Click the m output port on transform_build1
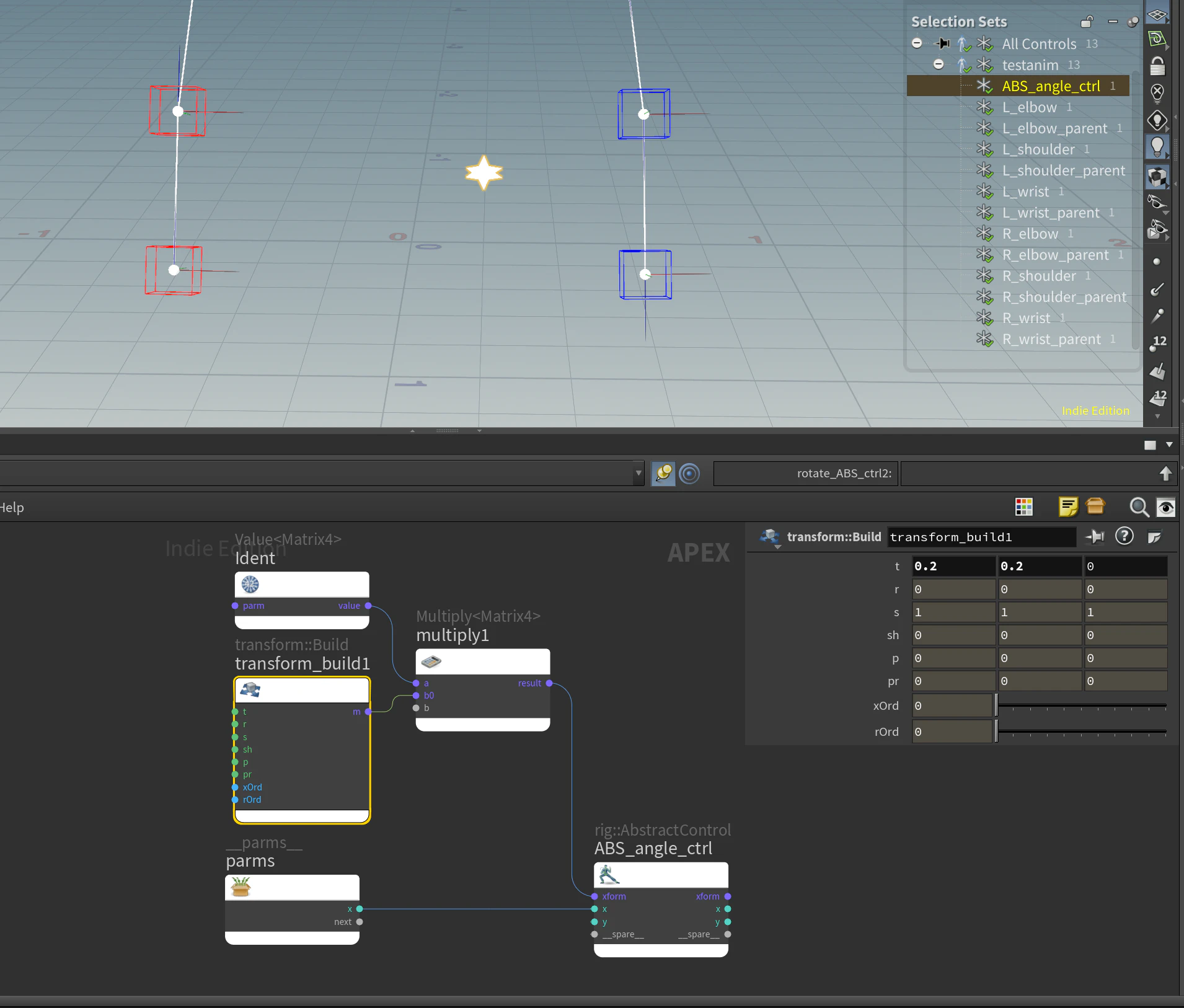The width and height of the screenshot is (1184, 1008). (368, 712)
